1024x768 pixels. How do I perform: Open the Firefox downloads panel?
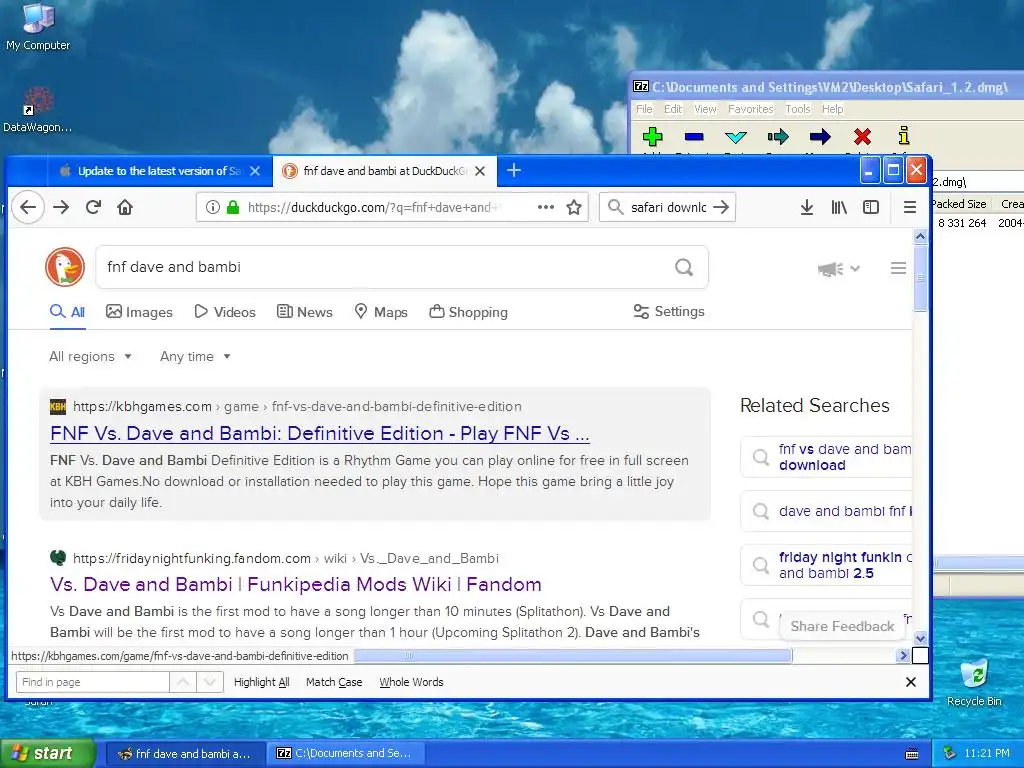coord(807,207)
